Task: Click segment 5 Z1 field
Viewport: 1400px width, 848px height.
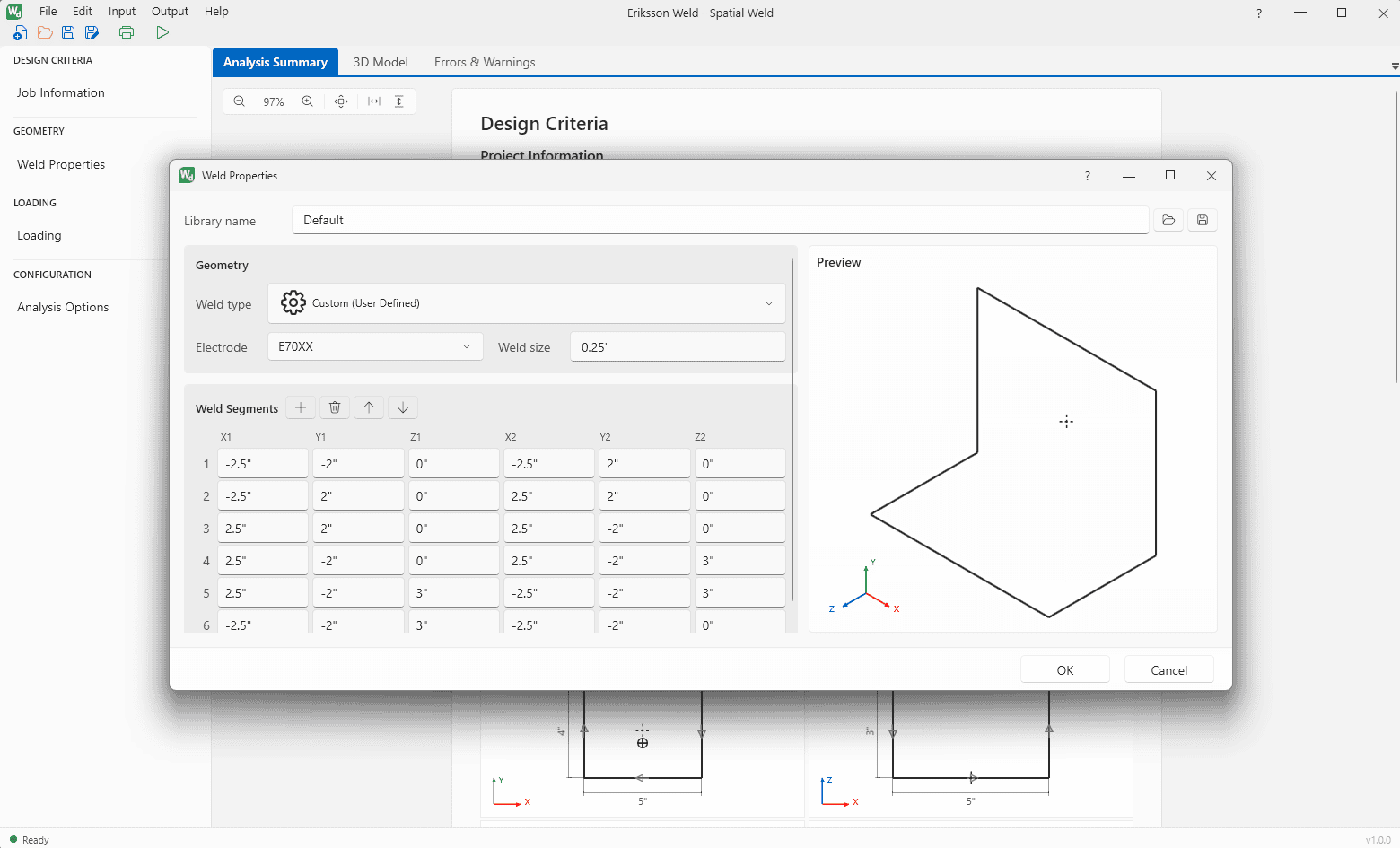Action: coord(454,593)
